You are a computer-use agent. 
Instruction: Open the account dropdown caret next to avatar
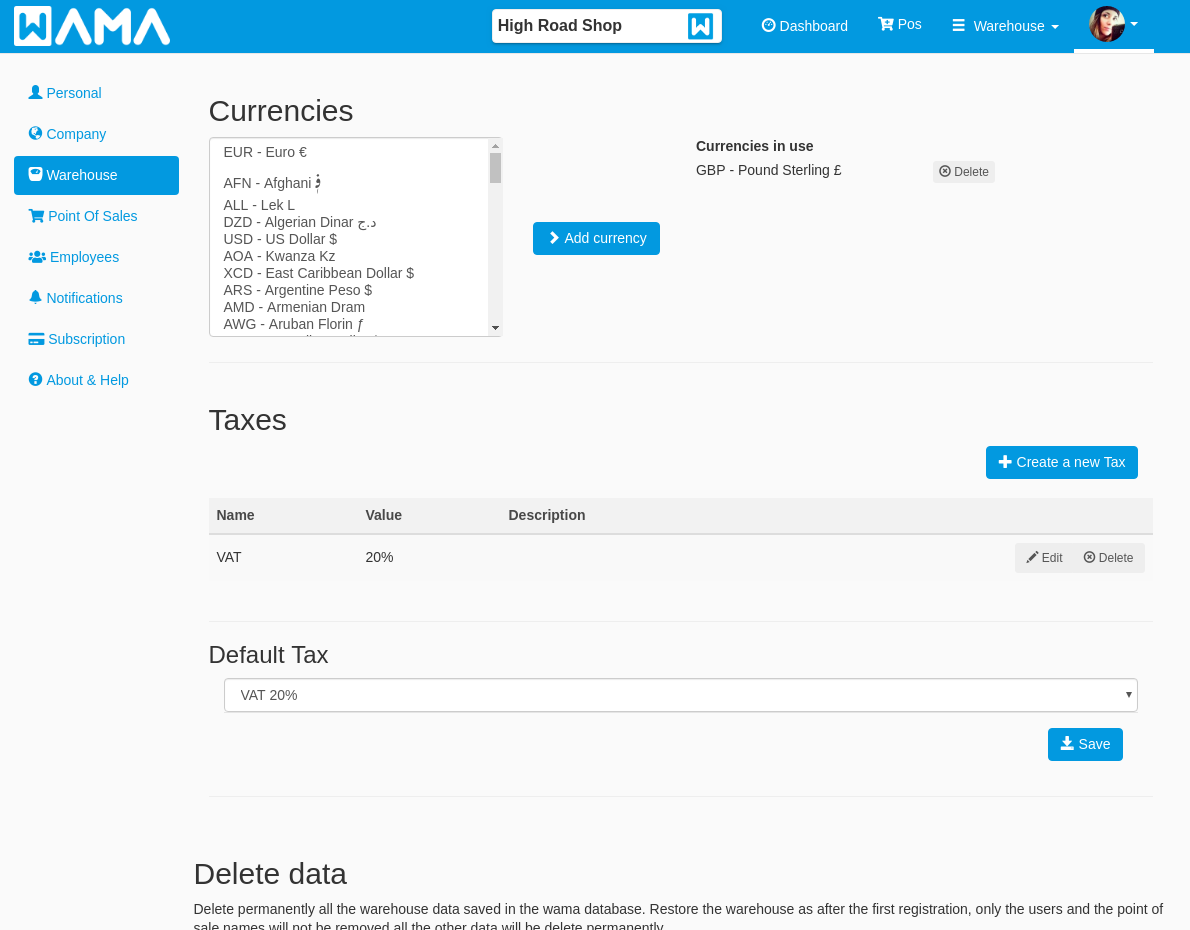[1134, 24]
